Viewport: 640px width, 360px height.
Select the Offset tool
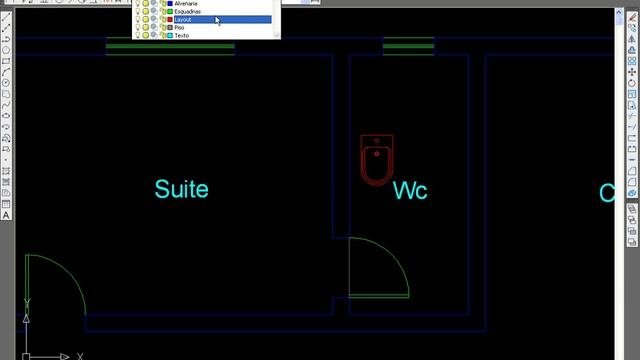[632, 50]
